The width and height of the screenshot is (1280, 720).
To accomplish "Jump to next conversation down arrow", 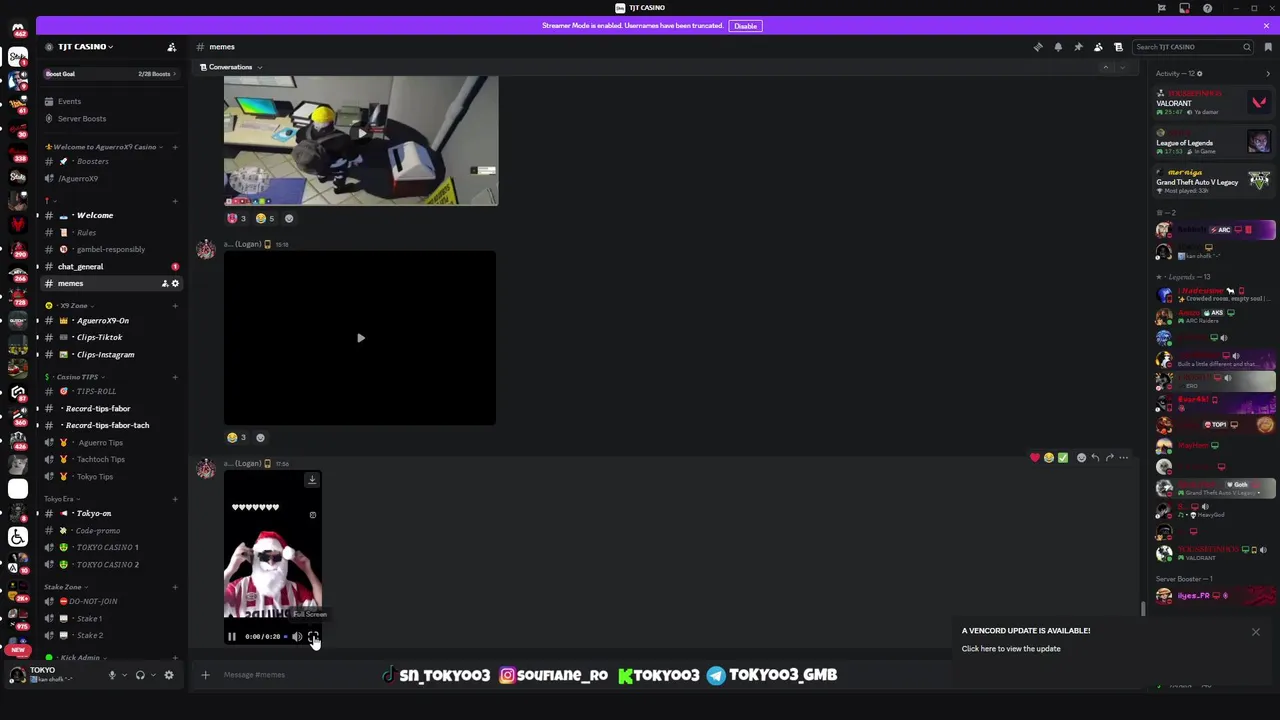I will pos(1123,67).
